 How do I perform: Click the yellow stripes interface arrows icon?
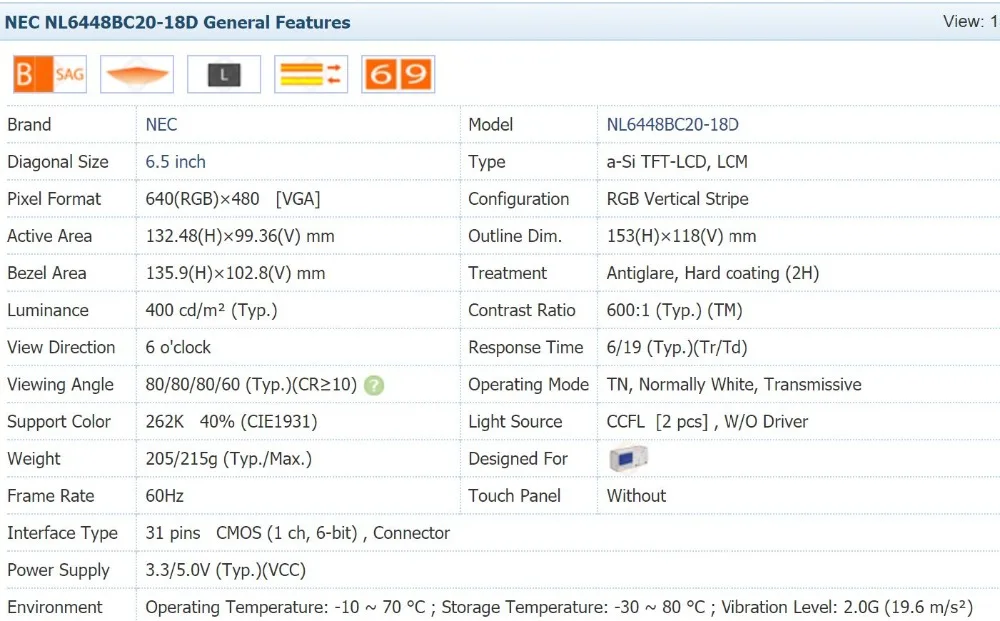coord(311,75)
